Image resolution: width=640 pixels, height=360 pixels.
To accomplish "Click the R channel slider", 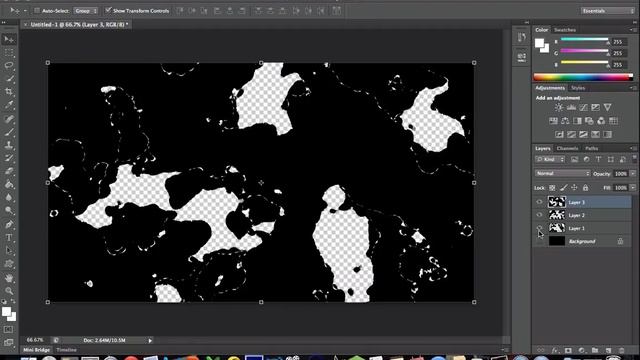I will click(584, 40).
